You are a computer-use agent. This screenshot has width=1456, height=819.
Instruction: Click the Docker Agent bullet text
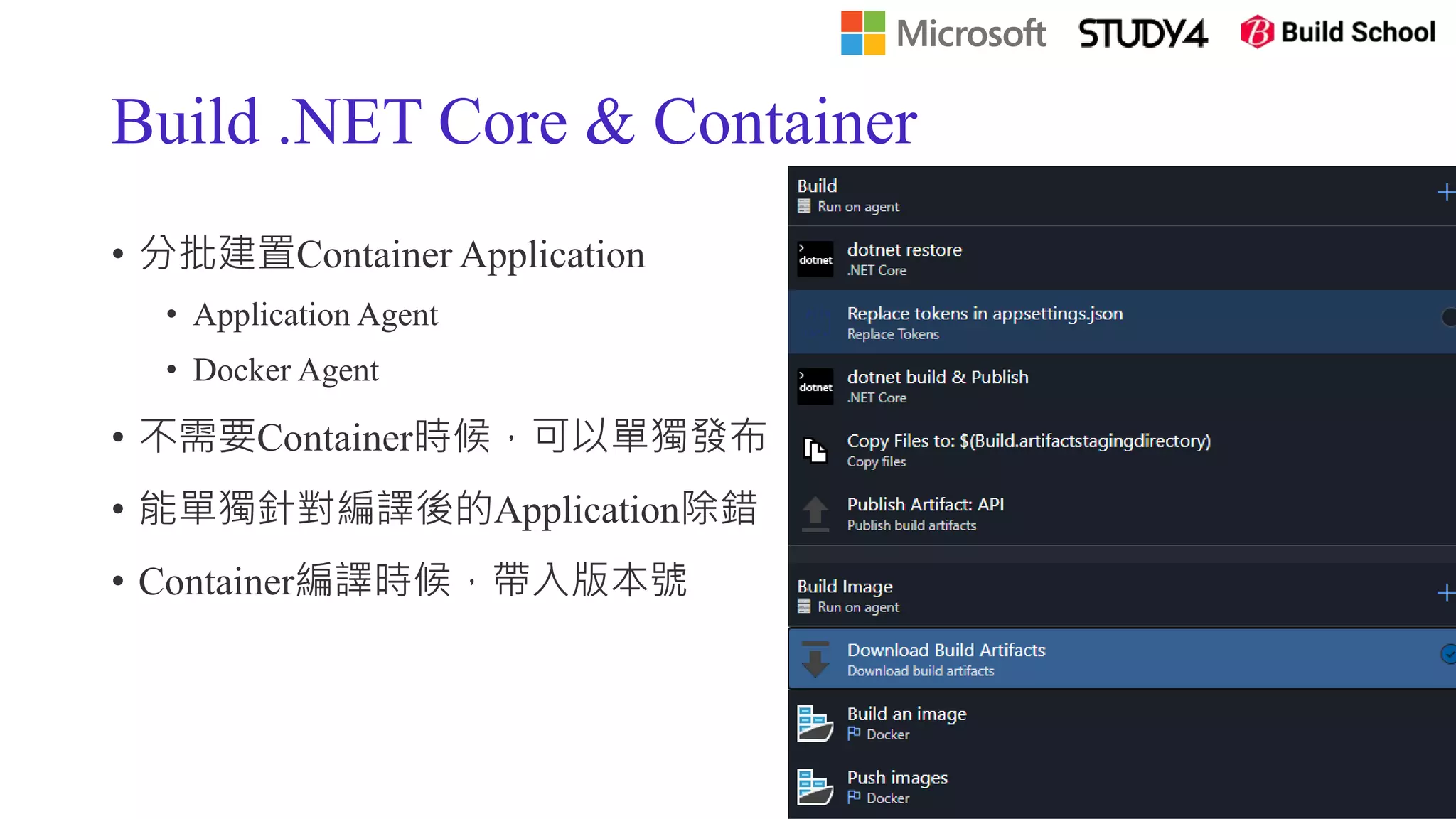click(x=286, y=370)
